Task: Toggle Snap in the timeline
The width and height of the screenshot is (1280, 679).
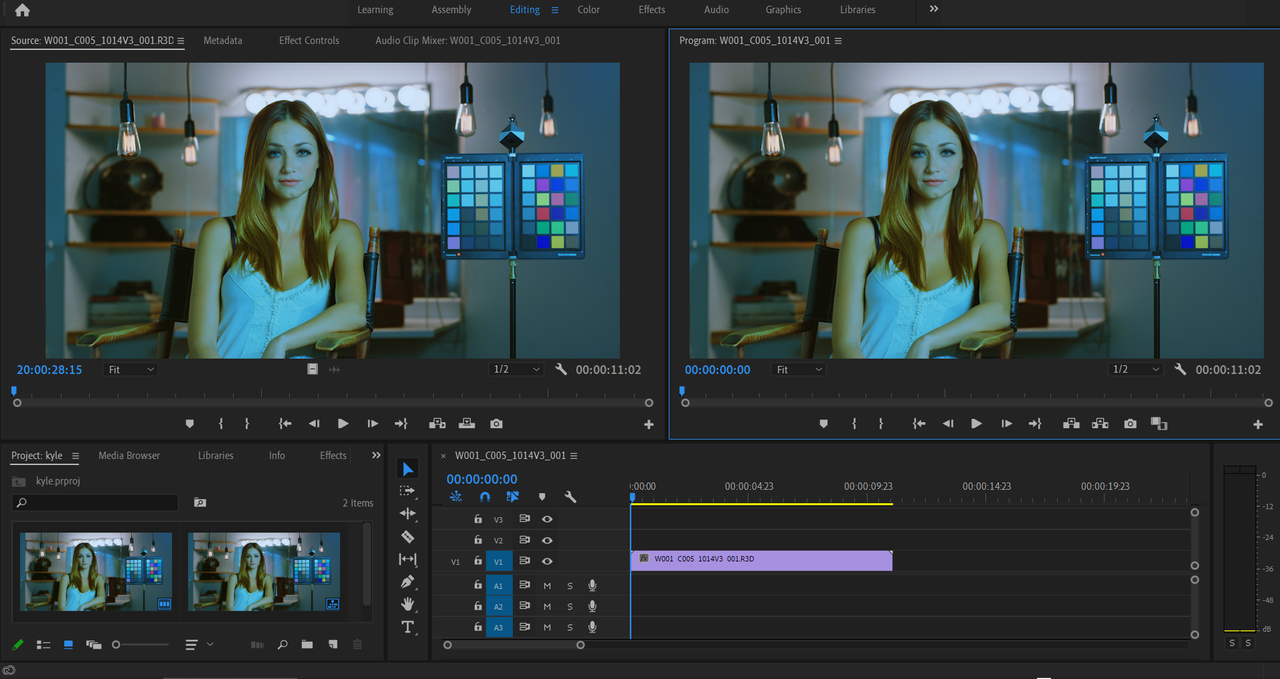Action: pyautogui.click(x=485, y=496)
